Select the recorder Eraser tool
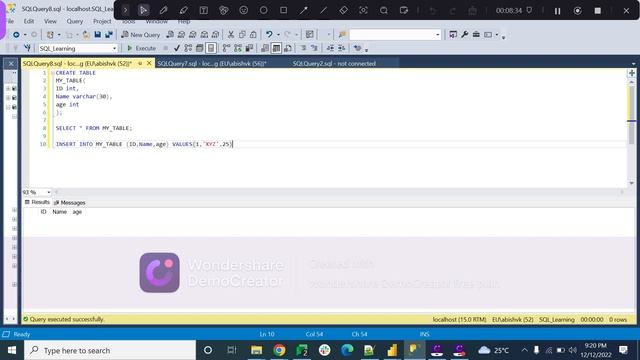The width and height of the screenshot is (640, 360). [x=343, y=11]
